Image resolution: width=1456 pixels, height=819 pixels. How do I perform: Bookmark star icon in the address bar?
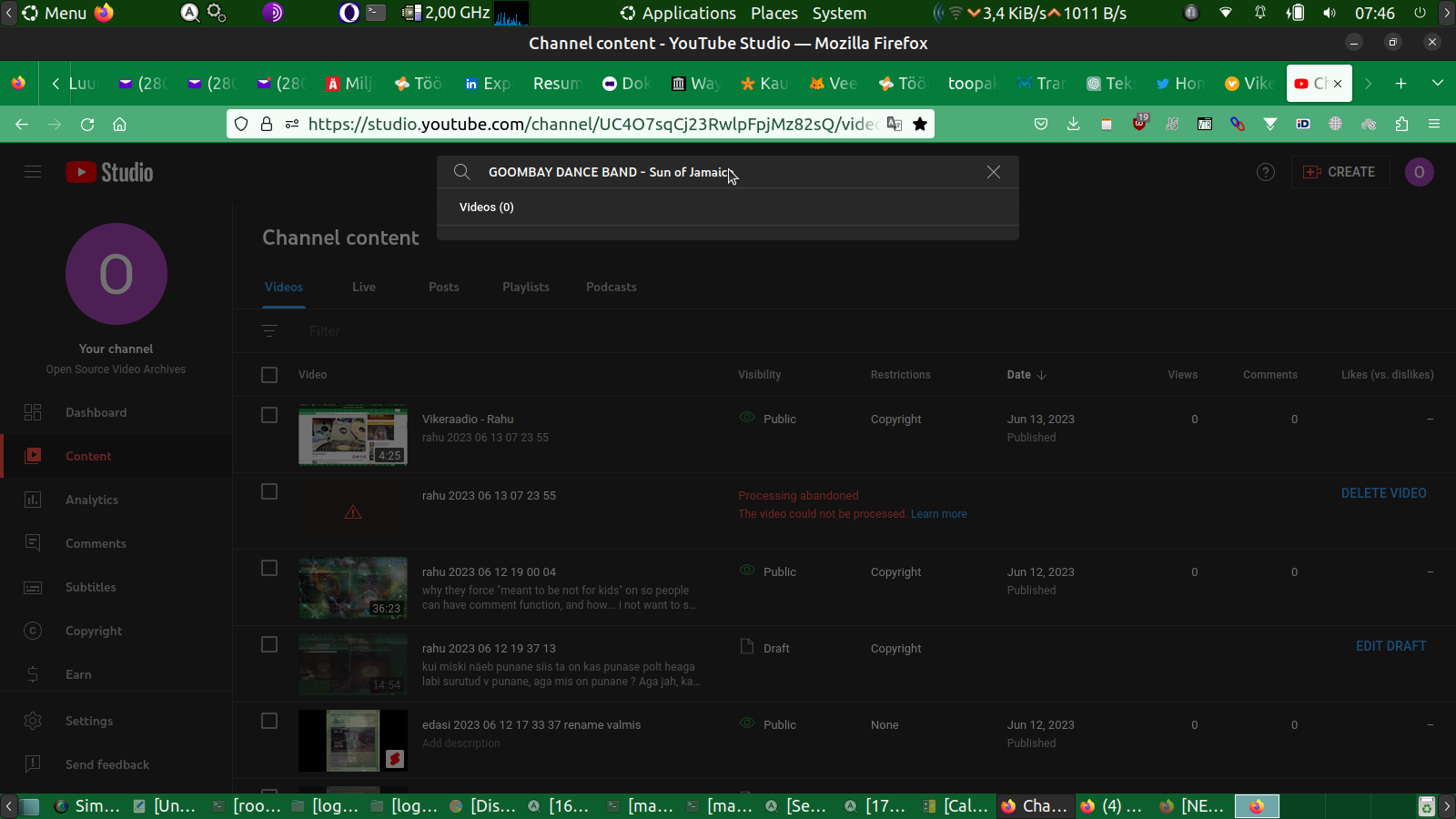pos(920,124)
